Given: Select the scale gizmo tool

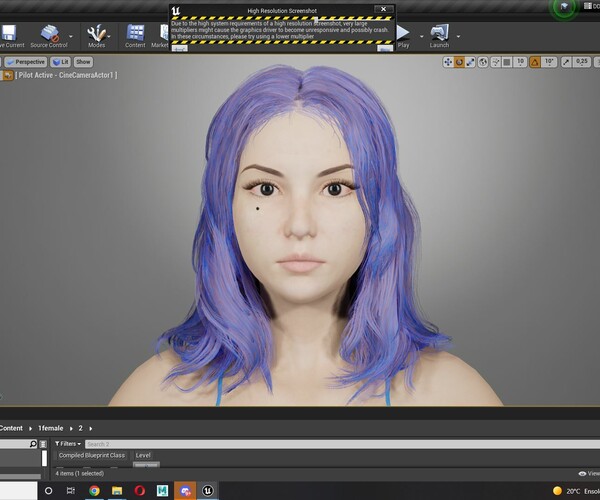Looking at the screenshot, I should tap(470, 62).
